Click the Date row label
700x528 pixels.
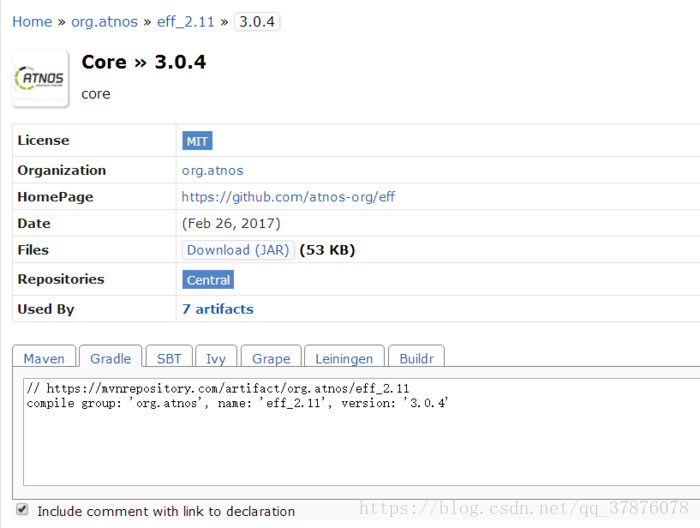pyautogui.click(x=34, y=223)
